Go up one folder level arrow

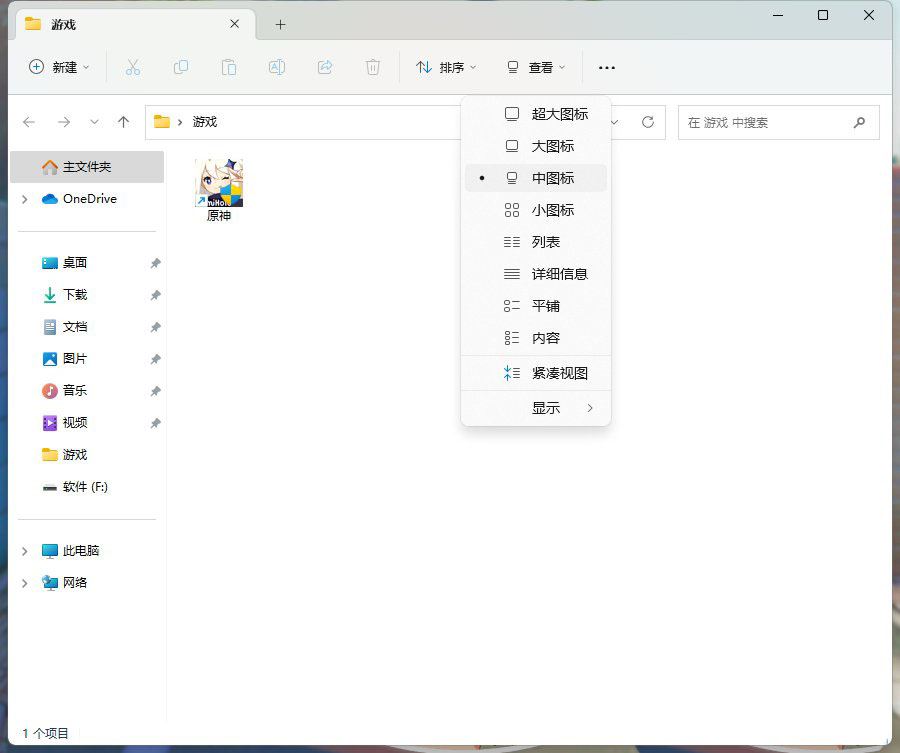[123, 122]
